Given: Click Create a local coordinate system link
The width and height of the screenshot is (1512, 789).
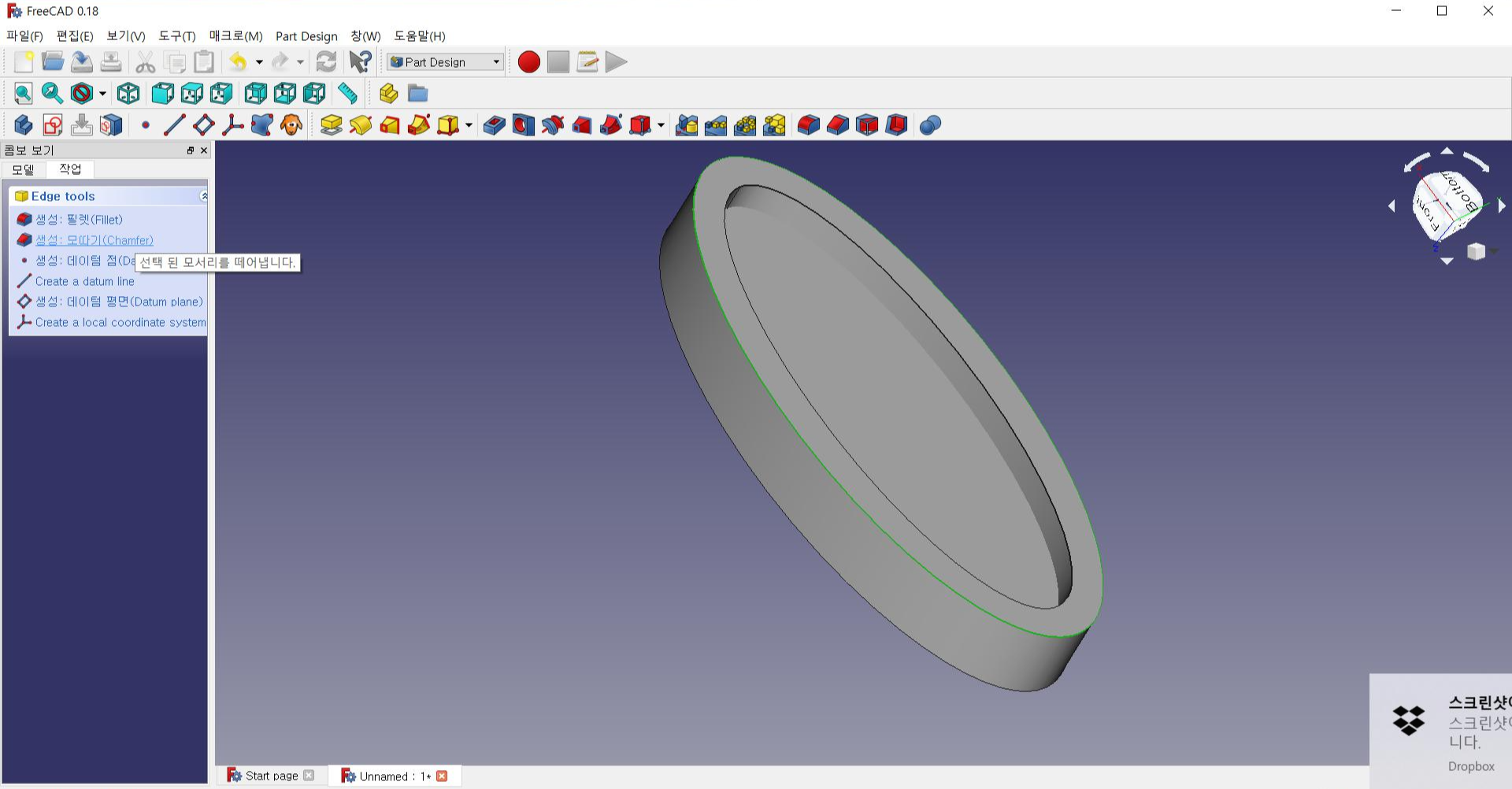Looking at the screenshot, I should (x=120, y=322).
